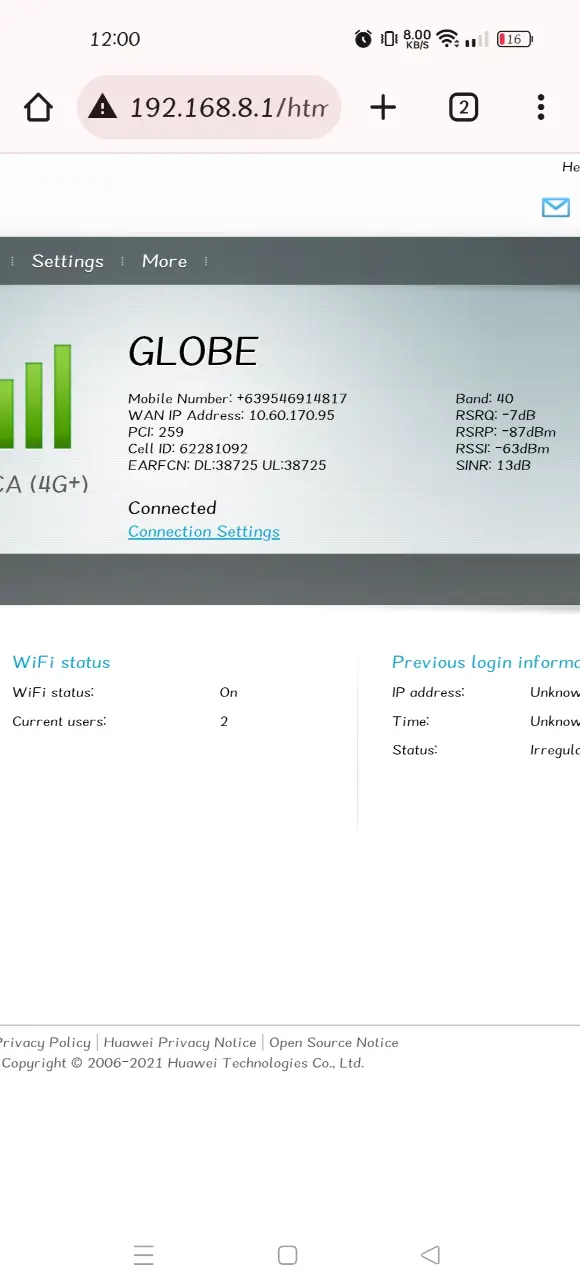Image resolution: width=580 pixels, height=1280 pixels.
Task: Select the RSSI: -63dBm reading
Action: [x=503, y=449]
